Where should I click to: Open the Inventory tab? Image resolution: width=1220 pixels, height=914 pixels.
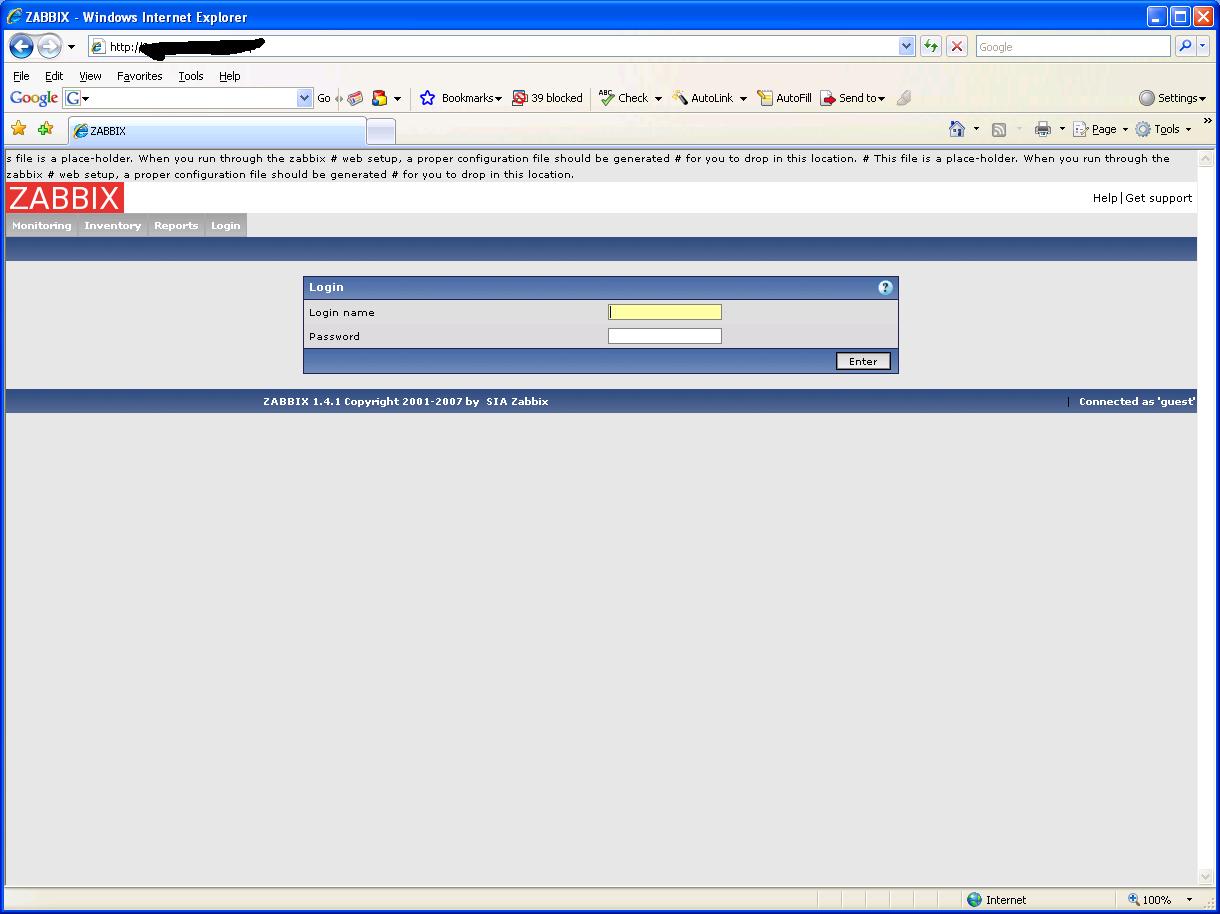(113, 226)
